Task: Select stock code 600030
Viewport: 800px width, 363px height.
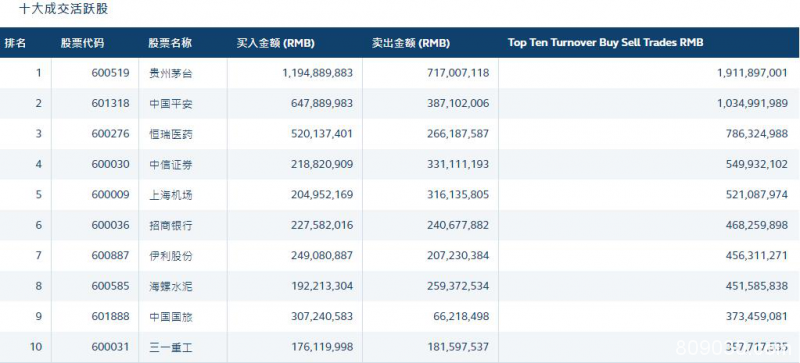Action: point(111,164)
